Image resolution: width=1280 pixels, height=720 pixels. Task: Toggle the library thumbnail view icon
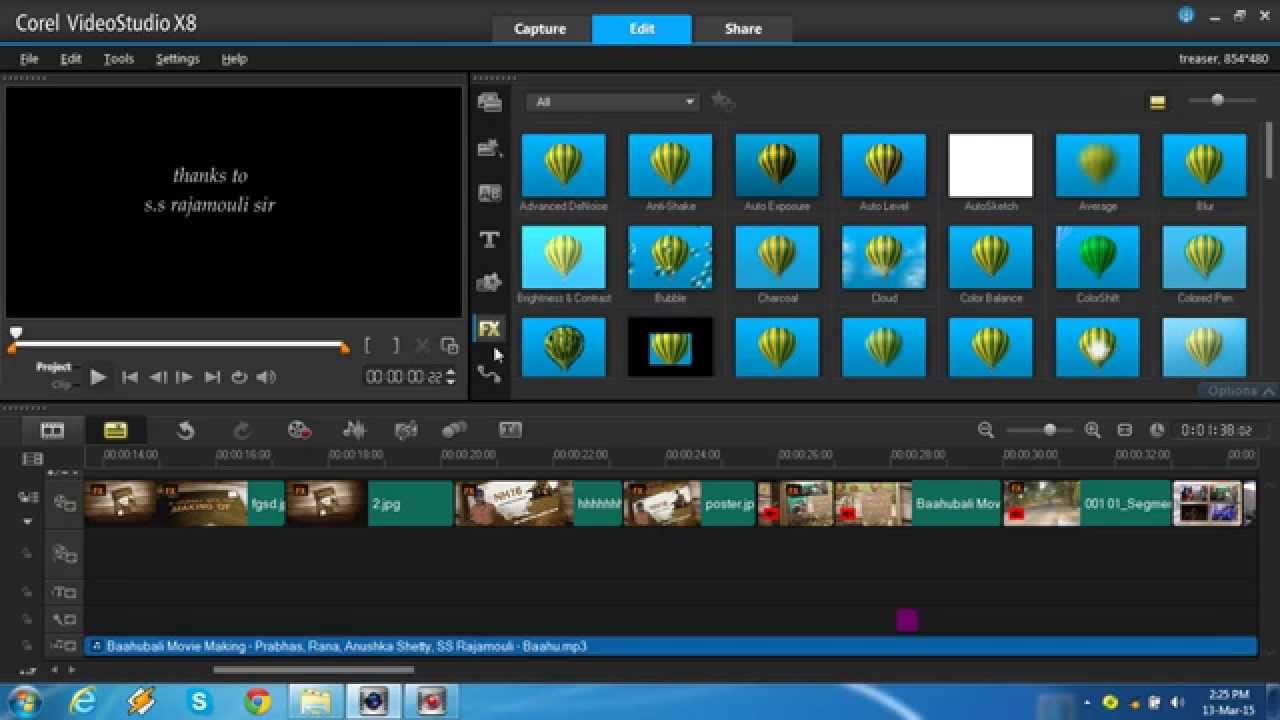pos(1157,101)
